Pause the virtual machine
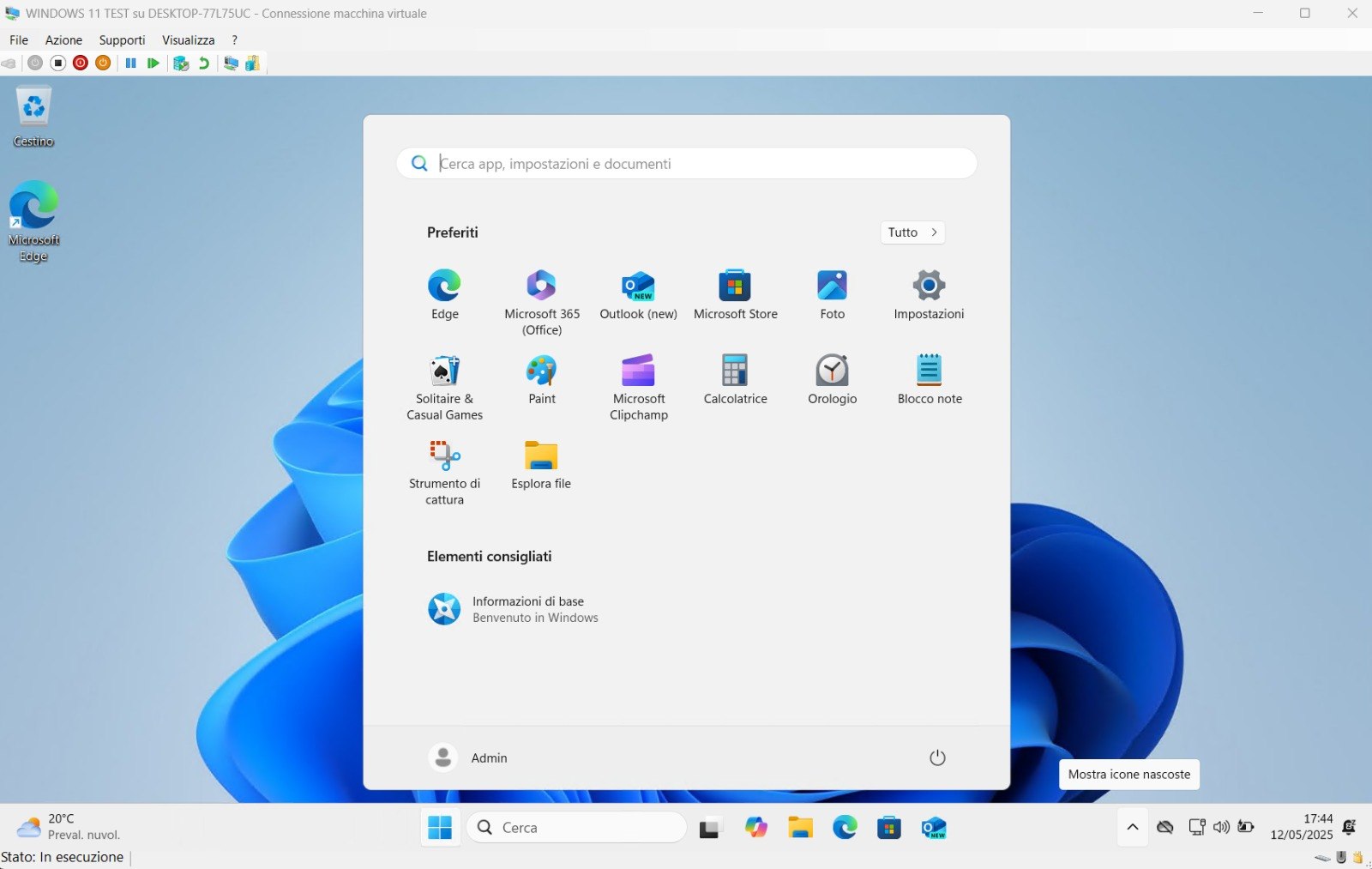This screenshot has width=1372, height=869. [131, 63]
